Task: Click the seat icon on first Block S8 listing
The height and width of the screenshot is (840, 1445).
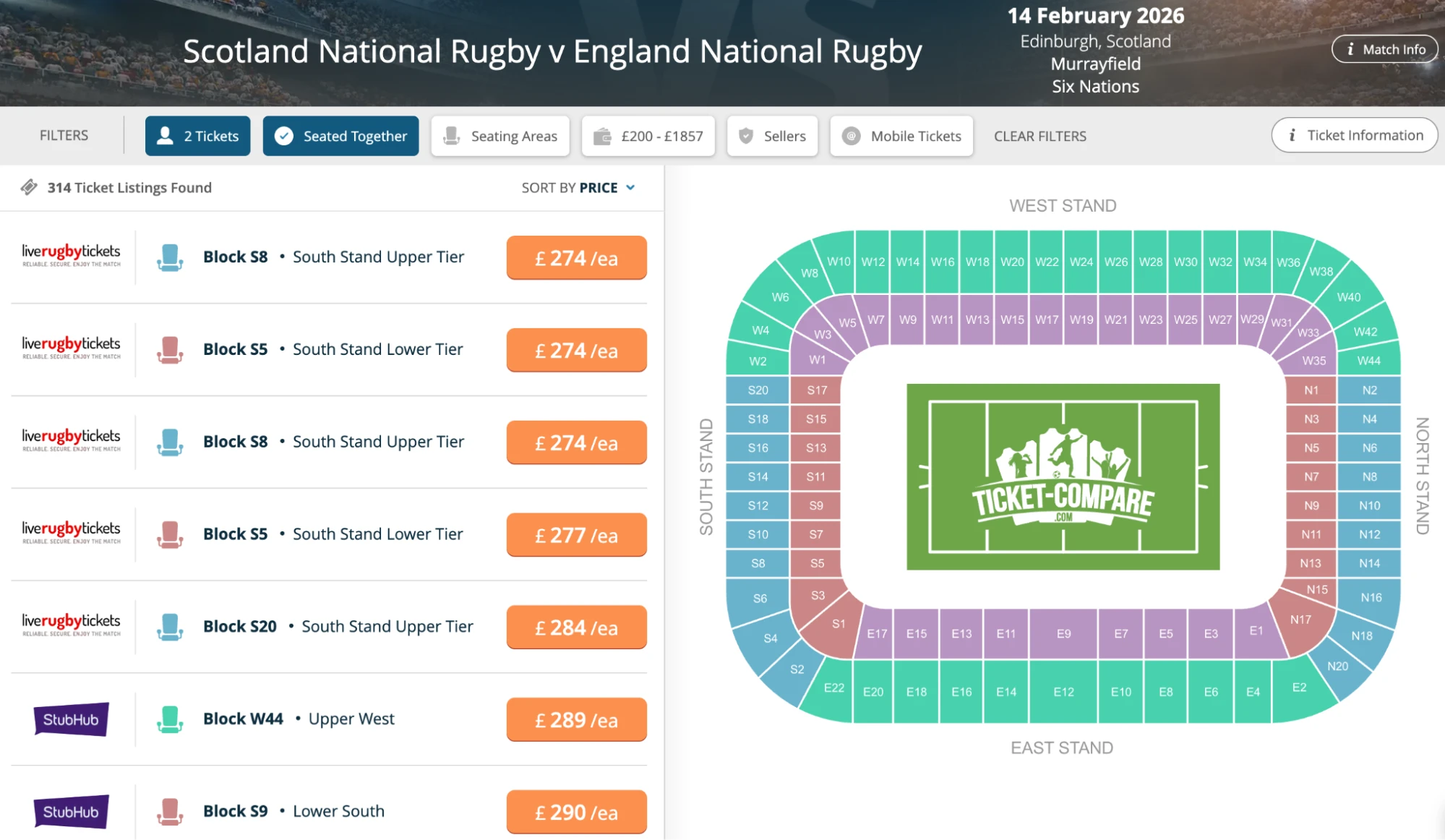Action: 171,257
